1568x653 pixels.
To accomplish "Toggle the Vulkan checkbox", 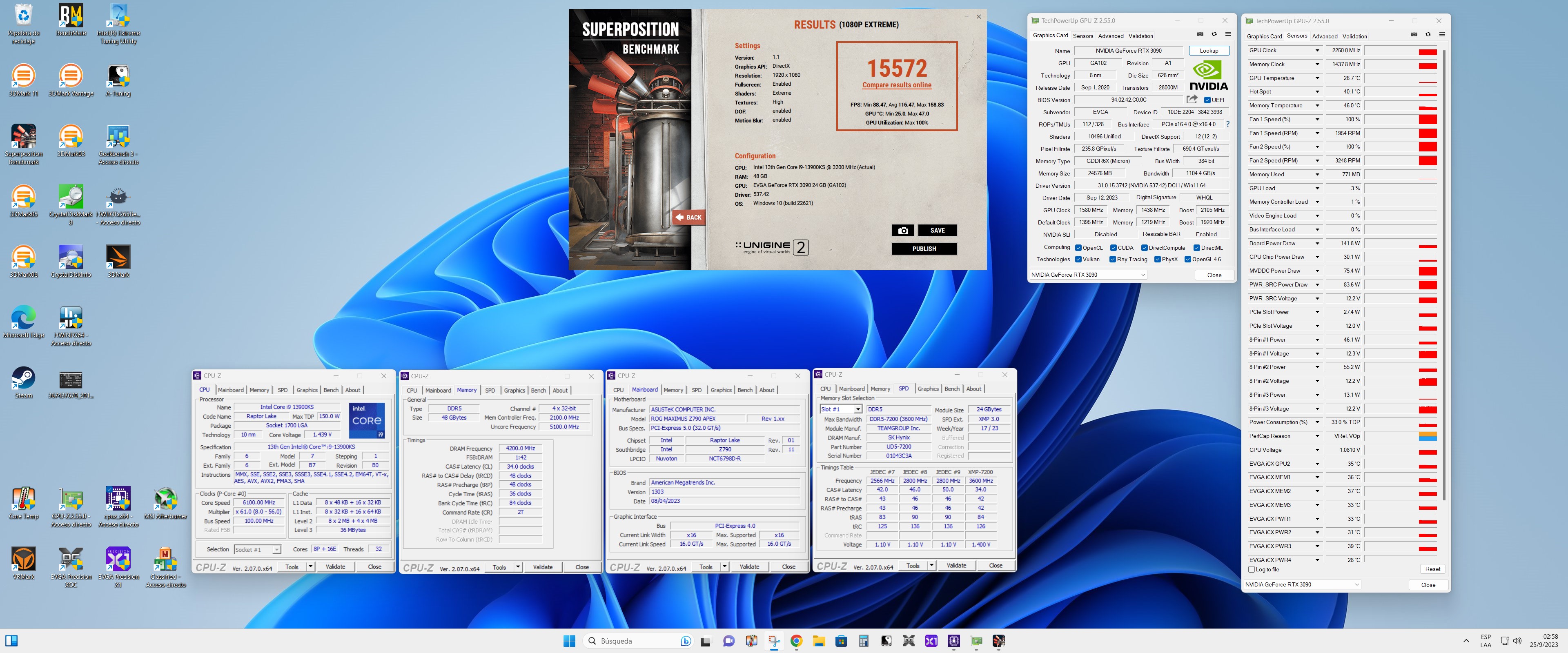I will tap(1078, 259).
